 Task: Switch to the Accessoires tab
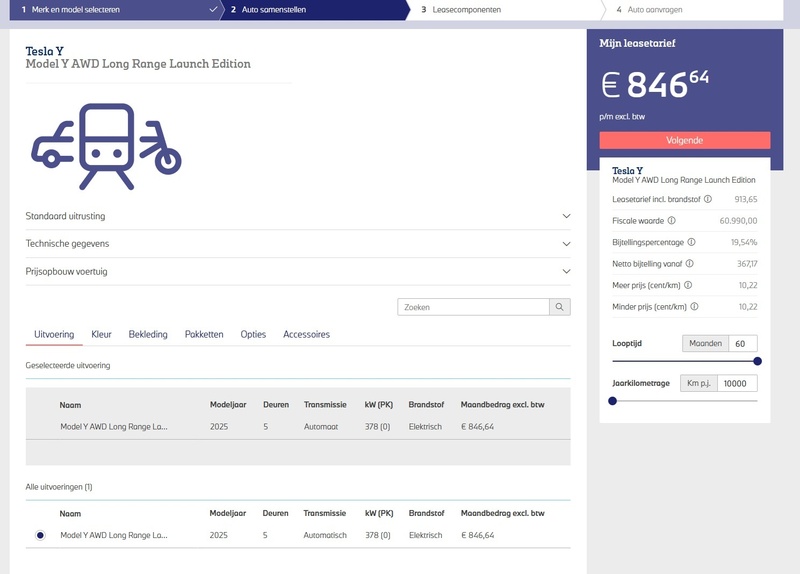[x=307, y=334]
